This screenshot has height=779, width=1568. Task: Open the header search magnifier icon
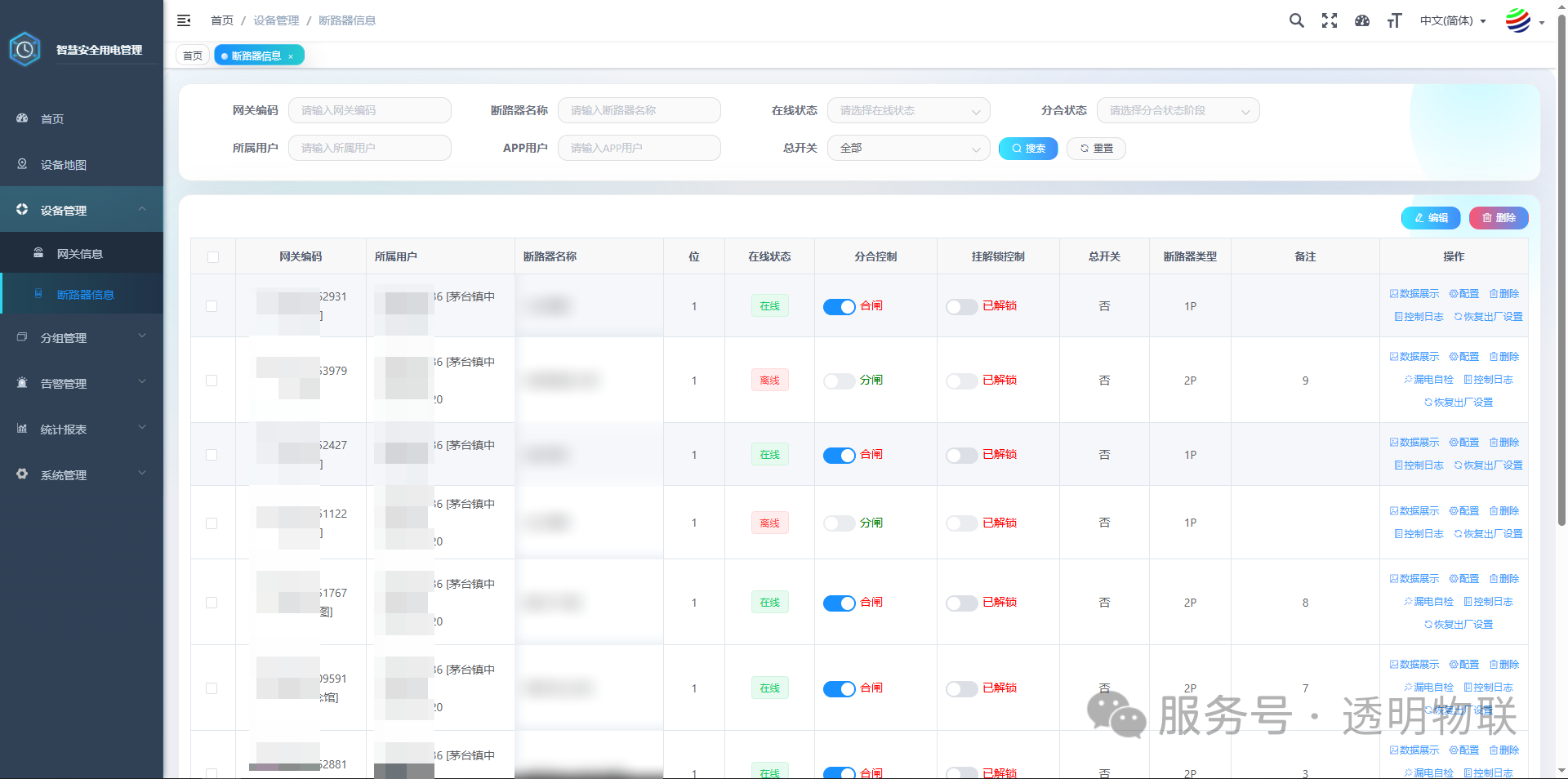(x=1296, y=20)
